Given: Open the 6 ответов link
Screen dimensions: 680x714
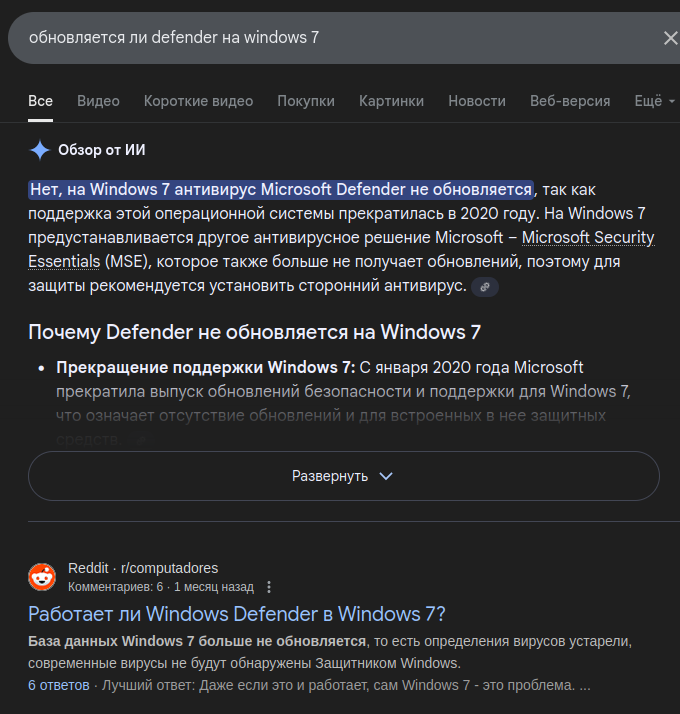Looking at the screenshot, I should (x=59, y=685).
